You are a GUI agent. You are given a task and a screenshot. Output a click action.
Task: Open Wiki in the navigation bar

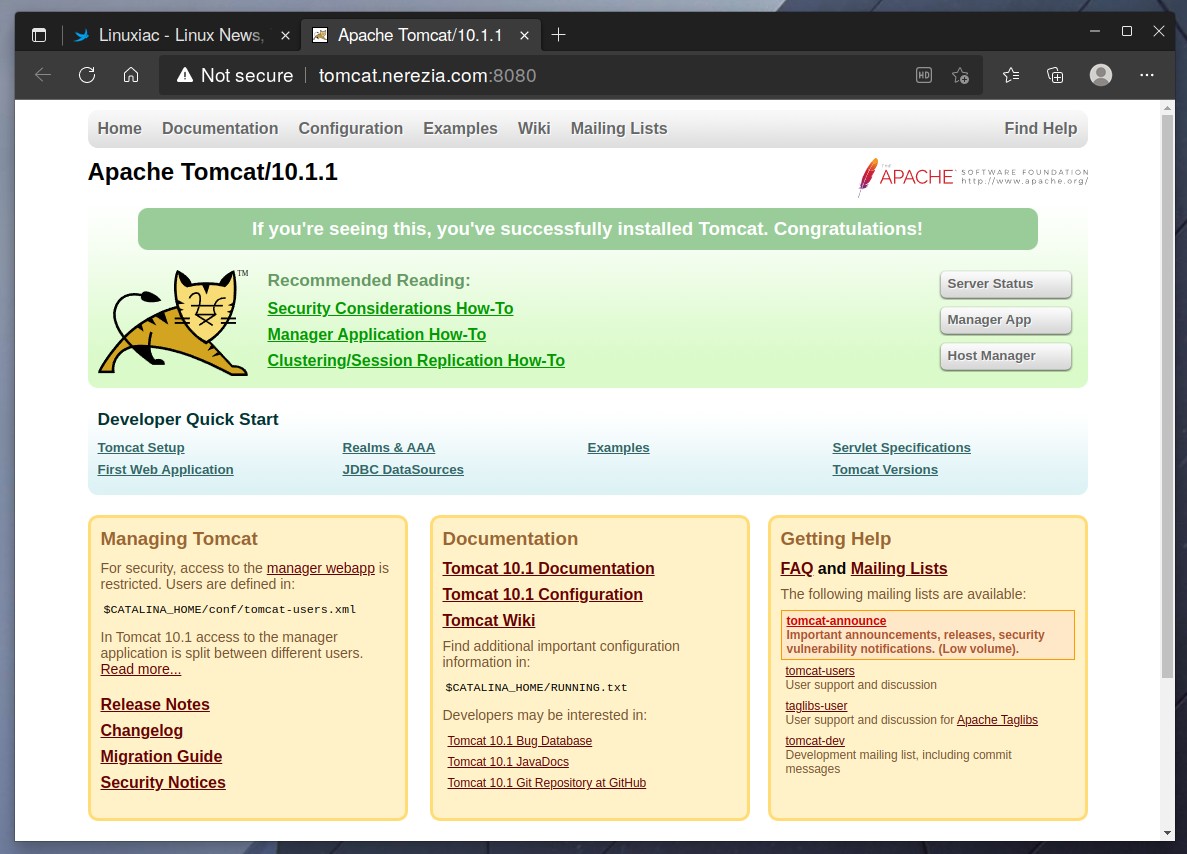coord(534,129)
